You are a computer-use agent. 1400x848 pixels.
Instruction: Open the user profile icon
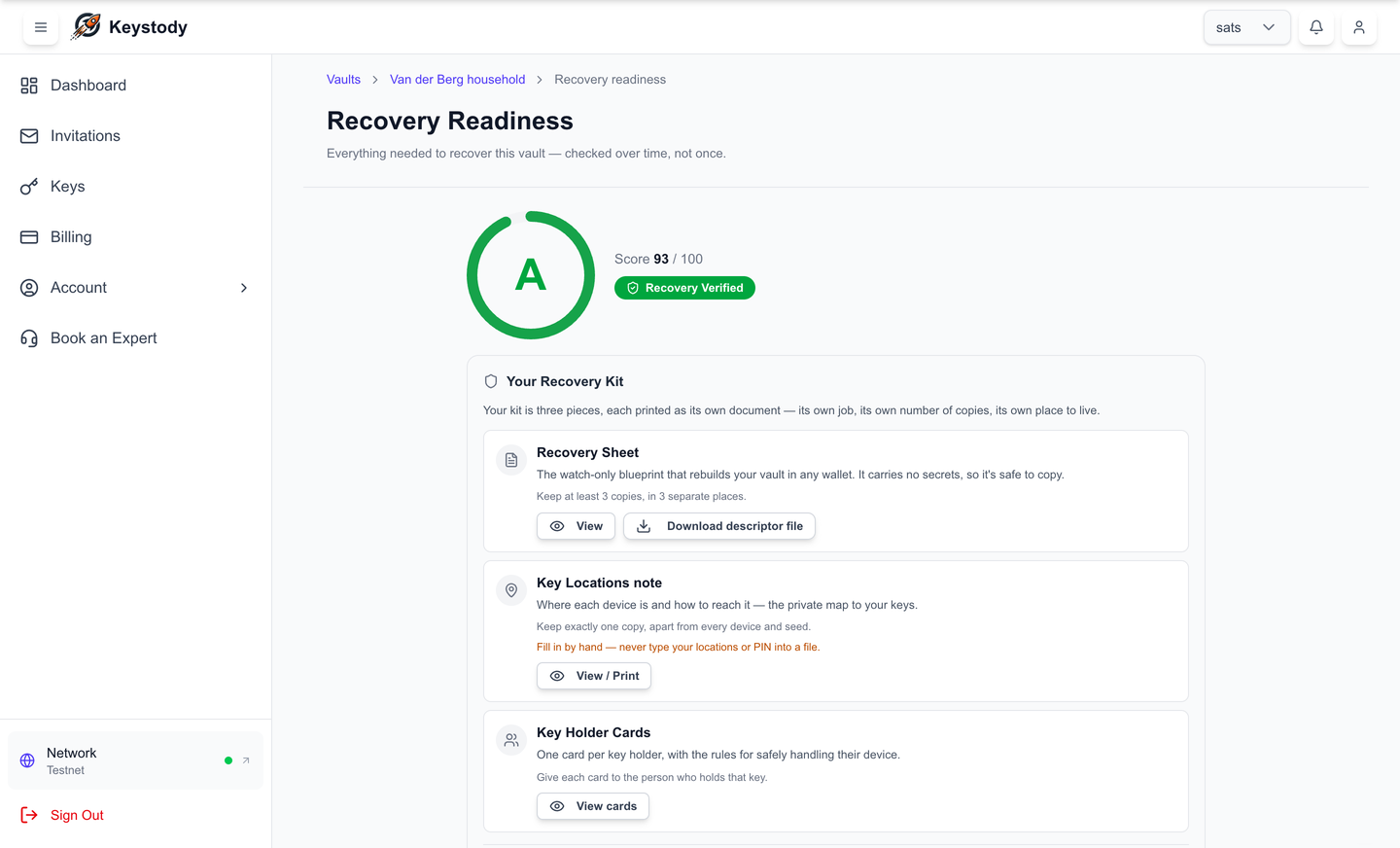[x=1359, y=27]
